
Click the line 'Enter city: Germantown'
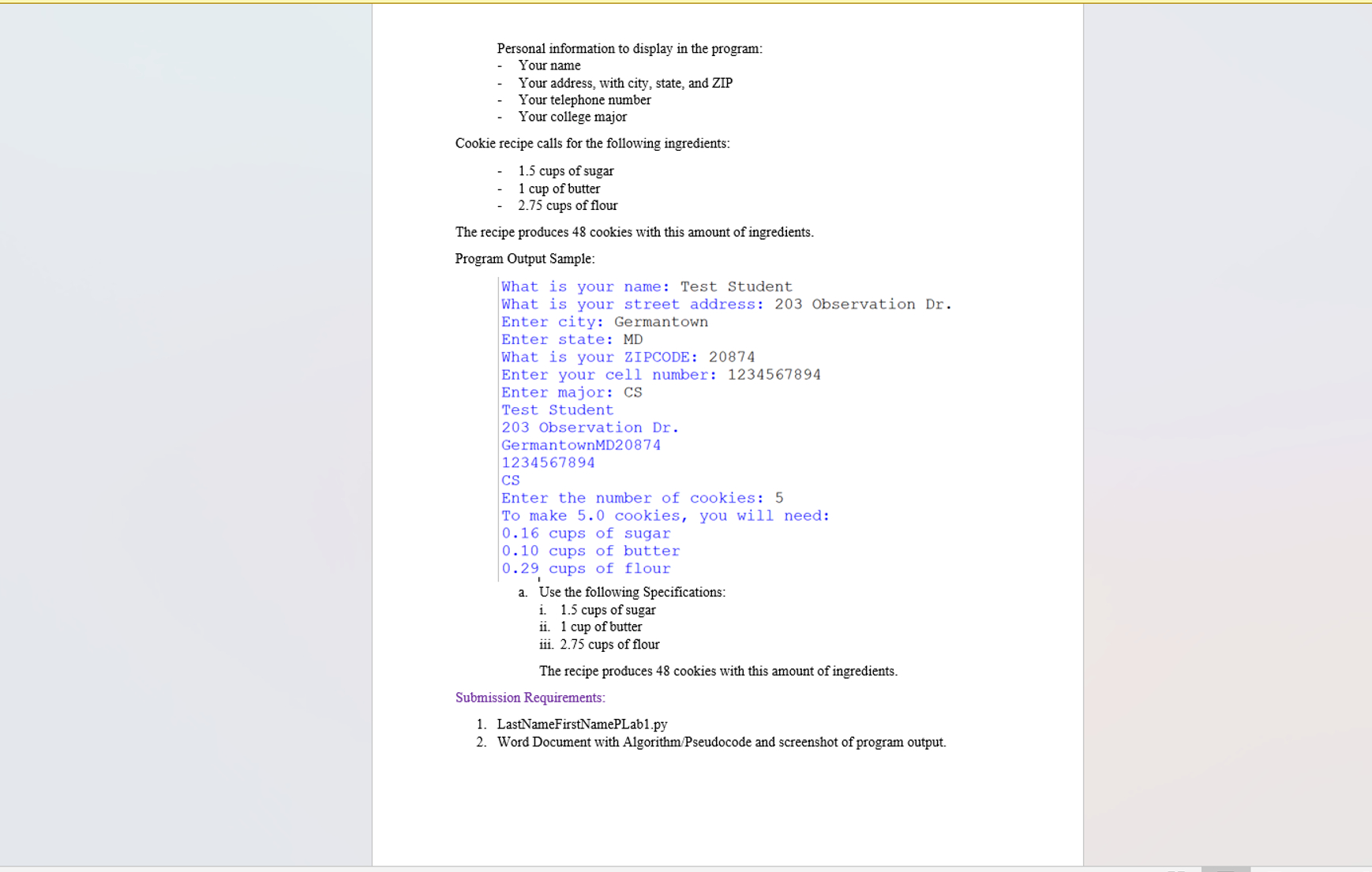tap(604, 322)
